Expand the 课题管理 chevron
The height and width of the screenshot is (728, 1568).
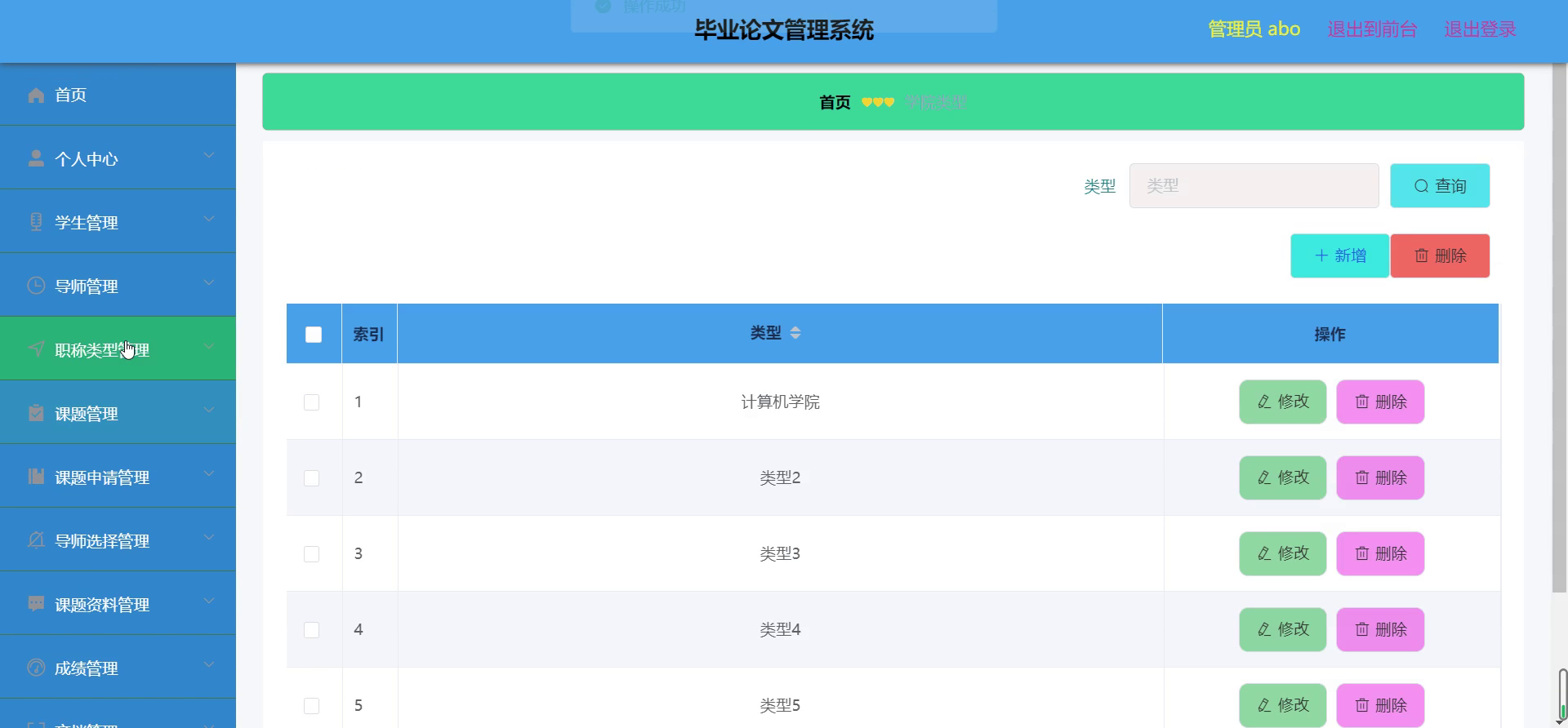click(x=209, y=410)
